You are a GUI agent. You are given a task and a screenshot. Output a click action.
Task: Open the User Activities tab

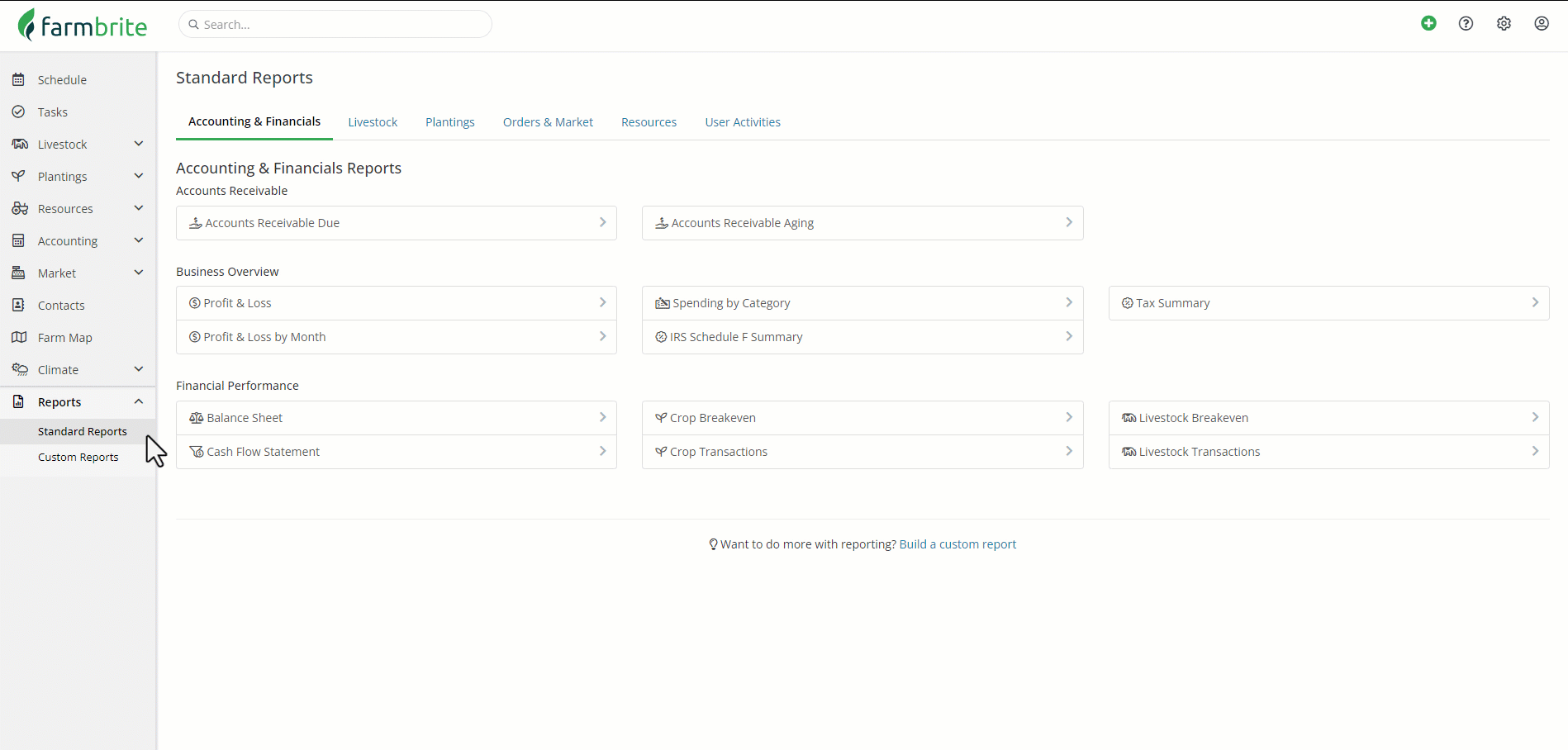pyautogui.click(x=743, y=122)
